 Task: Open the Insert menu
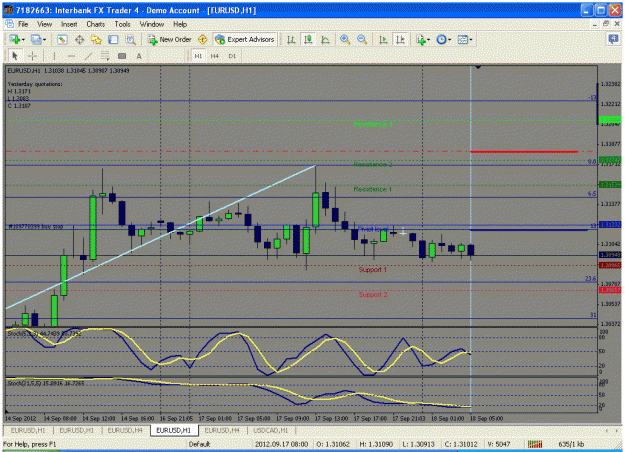point(69,24)
